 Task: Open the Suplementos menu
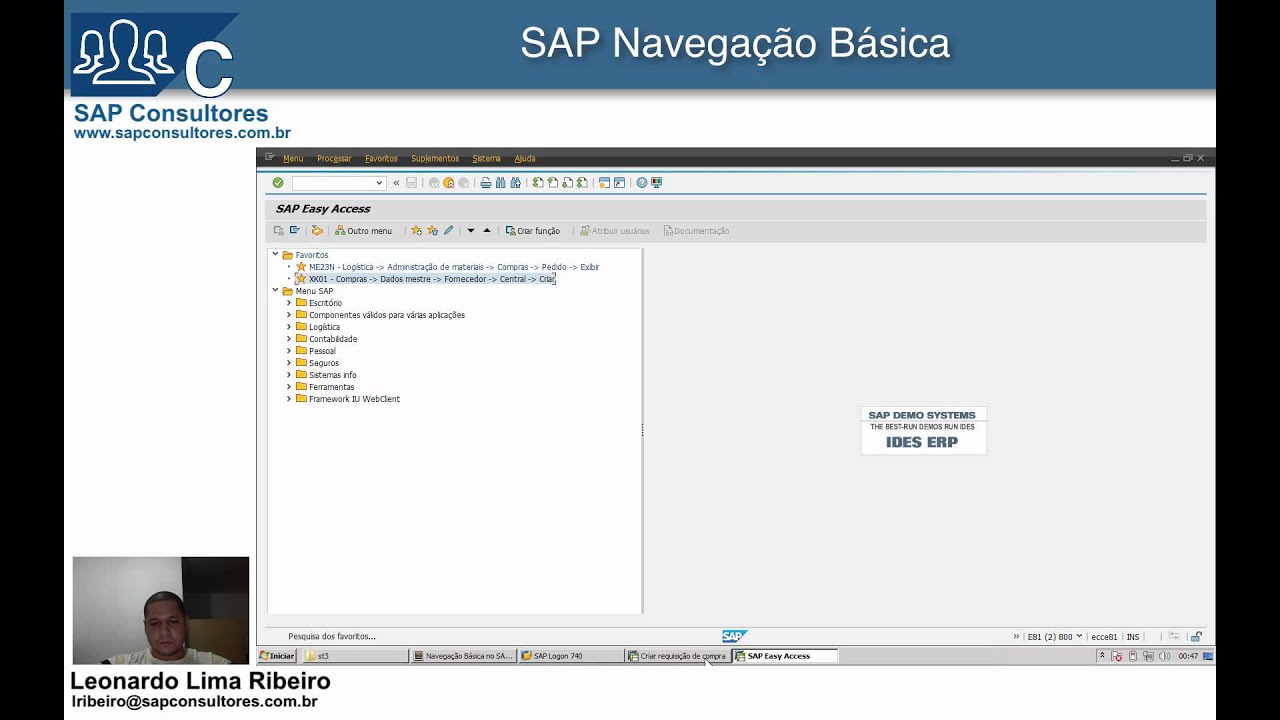[435, 159]
